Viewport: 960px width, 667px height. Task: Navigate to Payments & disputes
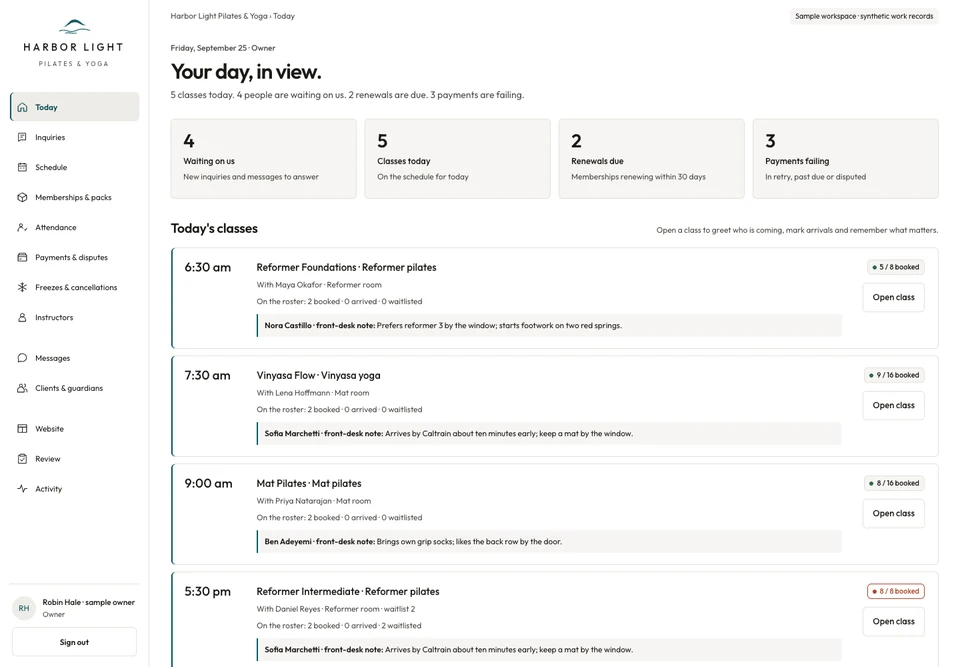point(75,257)
